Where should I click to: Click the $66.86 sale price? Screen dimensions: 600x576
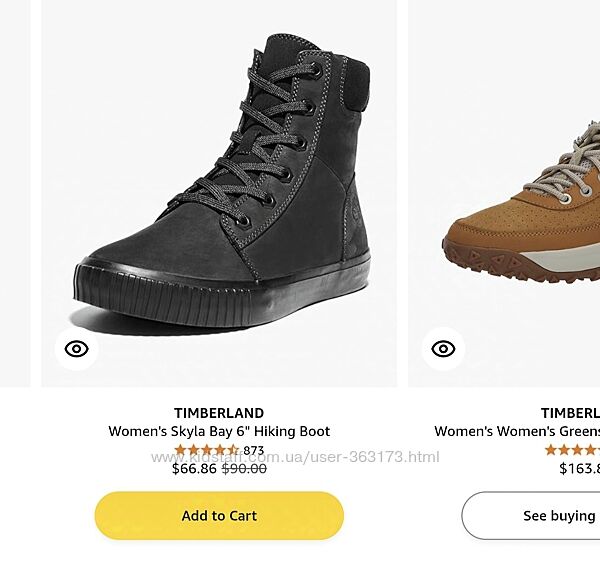tap(194, 468)
